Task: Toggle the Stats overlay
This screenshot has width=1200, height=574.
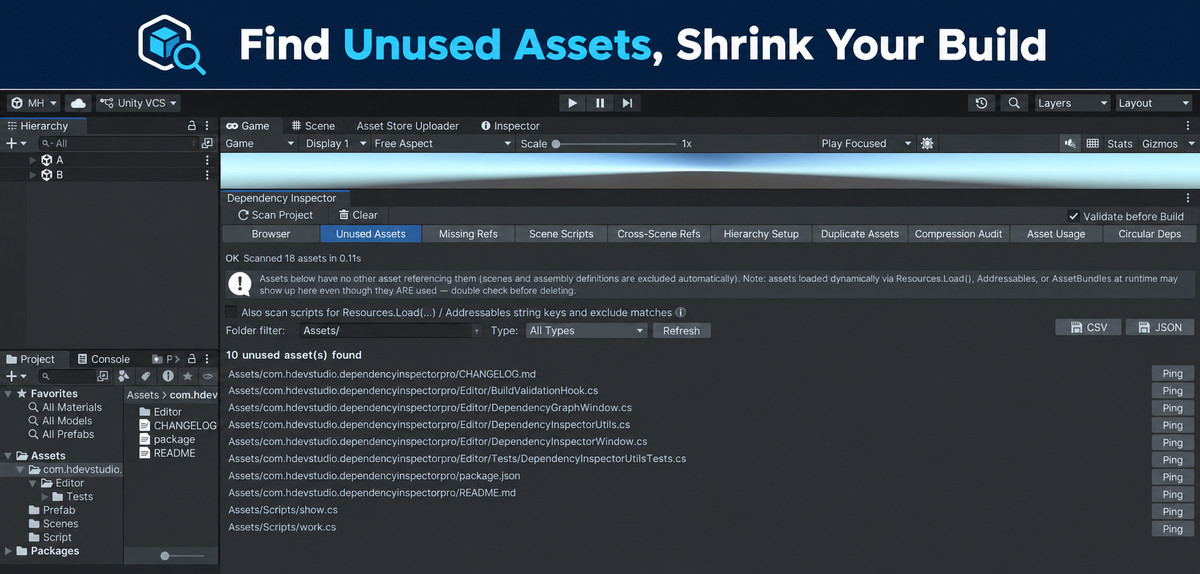Action: click(x=1120, y=144)
